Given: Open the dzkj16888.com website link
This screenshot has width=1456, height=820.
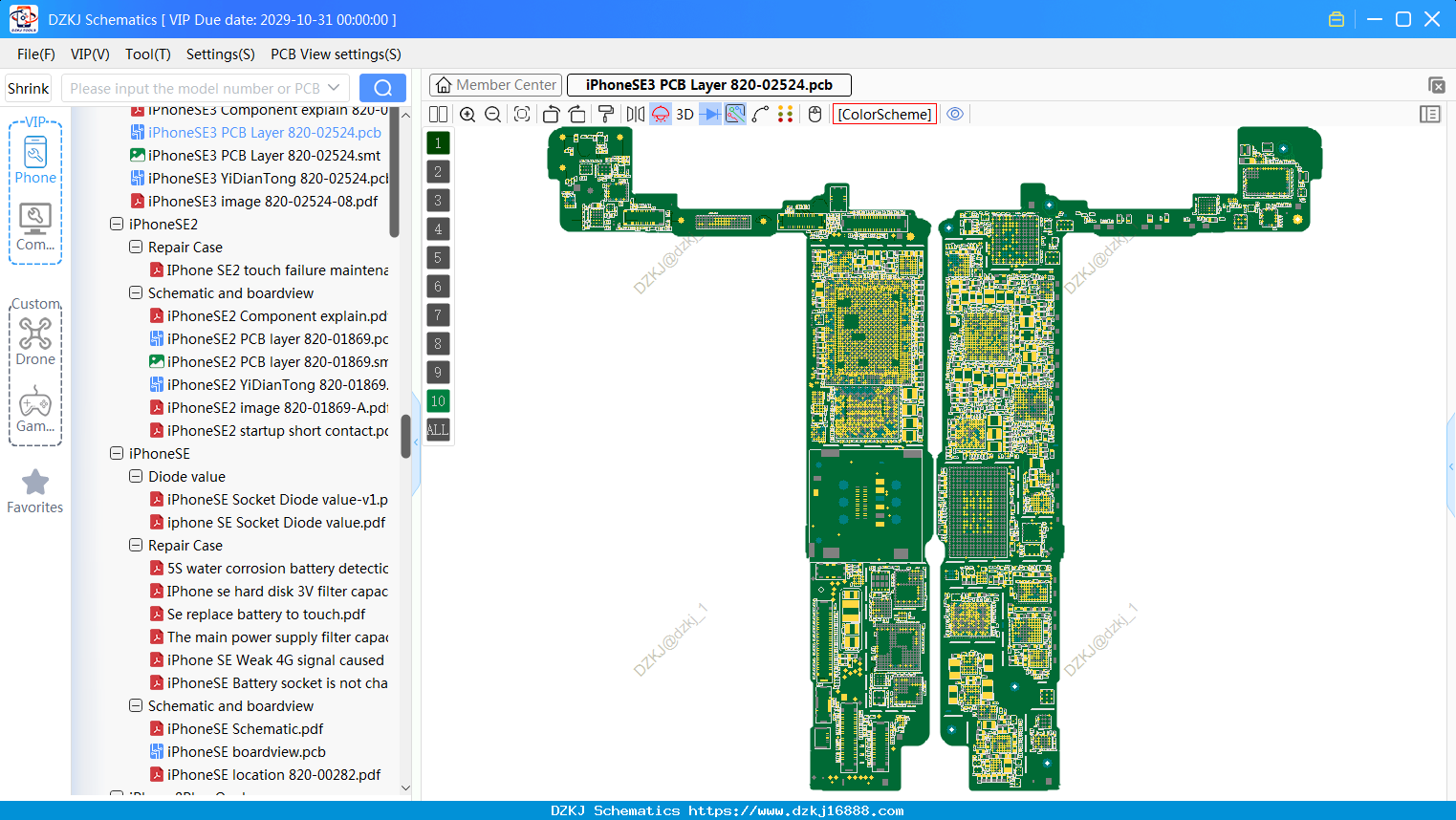Looking at the screenshot, I should (795, 810).
